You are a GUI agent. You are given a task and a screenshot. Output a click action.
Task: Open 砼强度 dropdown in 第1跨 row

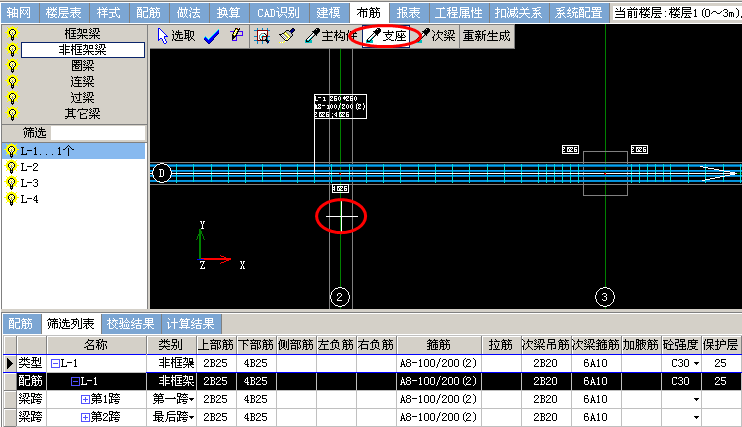point(696,400)
